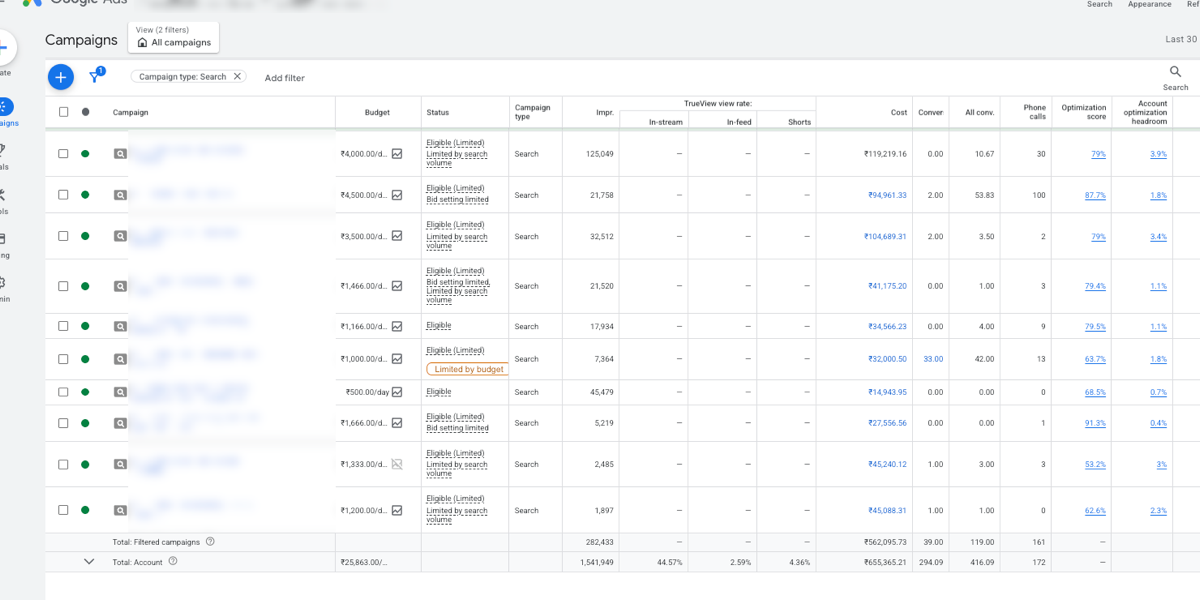This screenshot has height=600, width=1200.
Task: Click budget chart icon beside ₹1,166.00 budget
Action: point(397,326)
